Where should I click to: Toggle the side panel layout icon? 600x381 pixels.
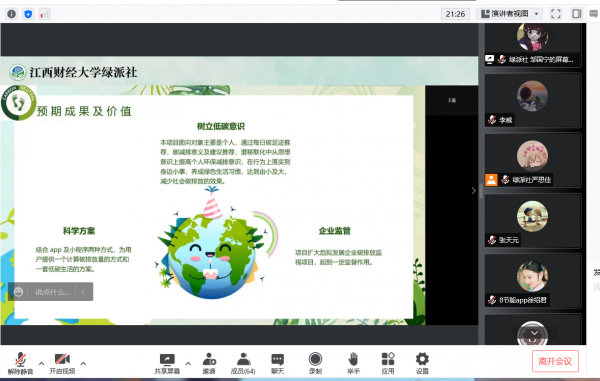tap(576, 14)
